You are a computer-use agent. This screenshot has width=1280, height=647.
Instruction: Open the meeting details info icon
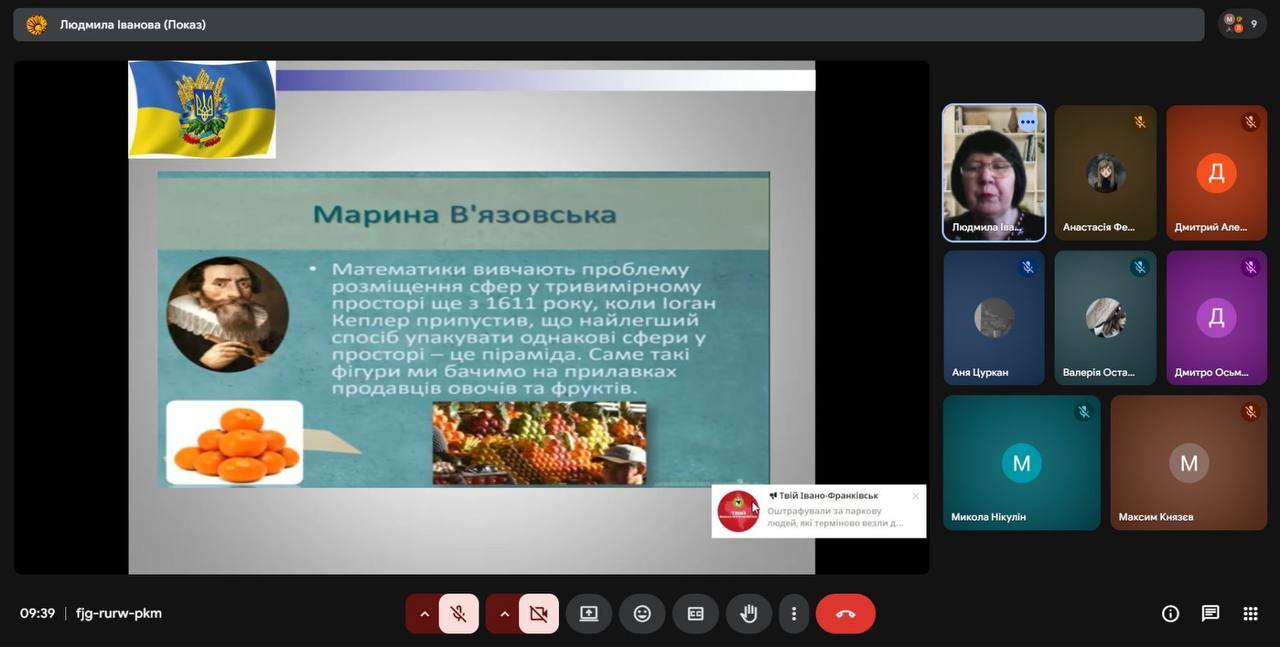tap(1170, 614)
